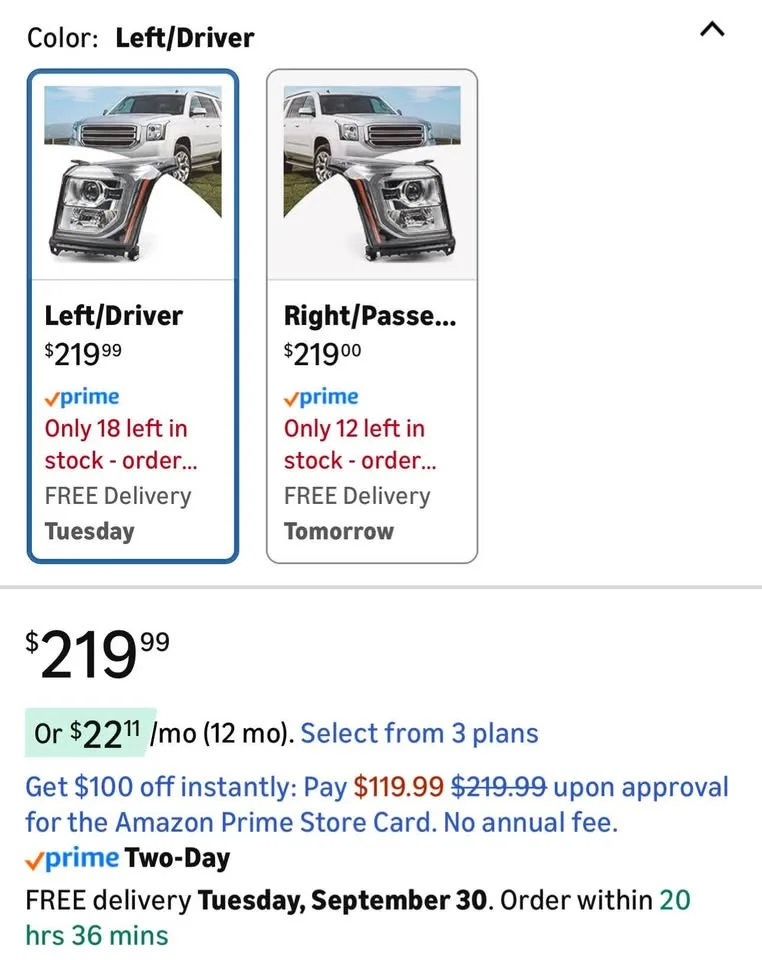Viewport: 762px width, 960px height.
Task: Tap the "Tuesday, September 30" delivery date
Action: [344, 899]
